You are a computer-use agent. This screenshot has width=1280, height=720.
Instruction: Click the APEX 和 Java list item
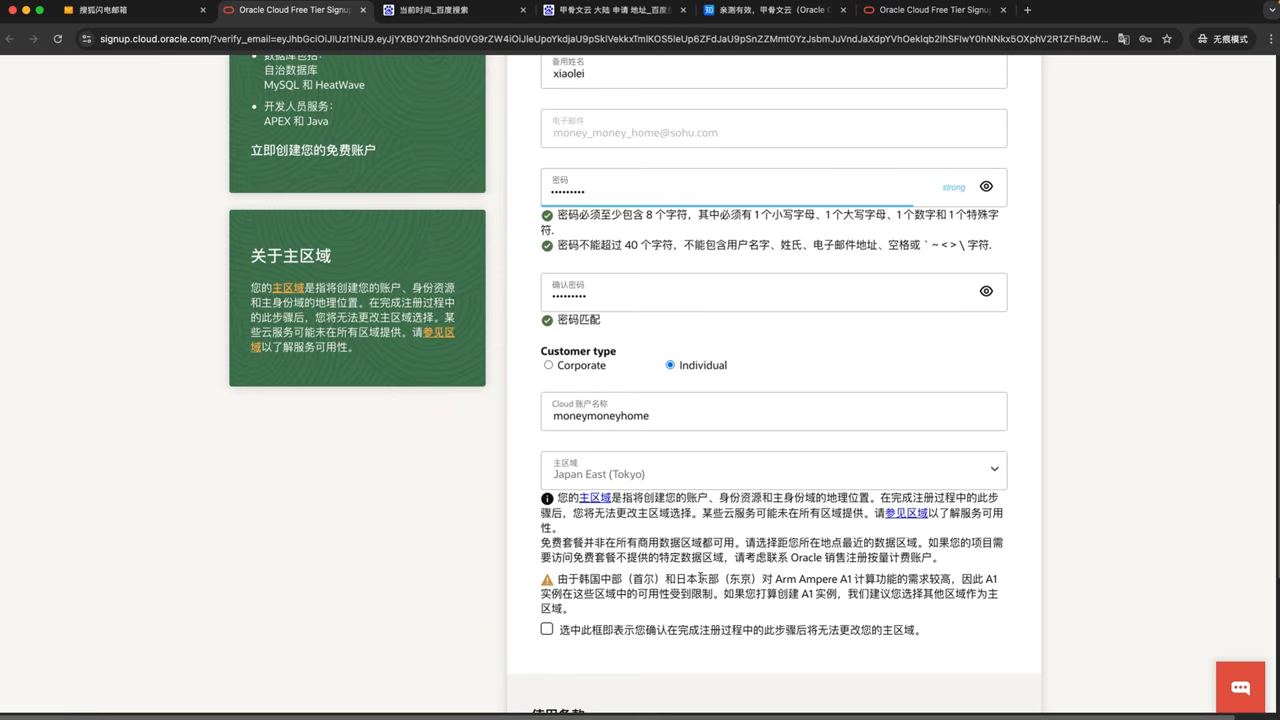tap(296, 121)
